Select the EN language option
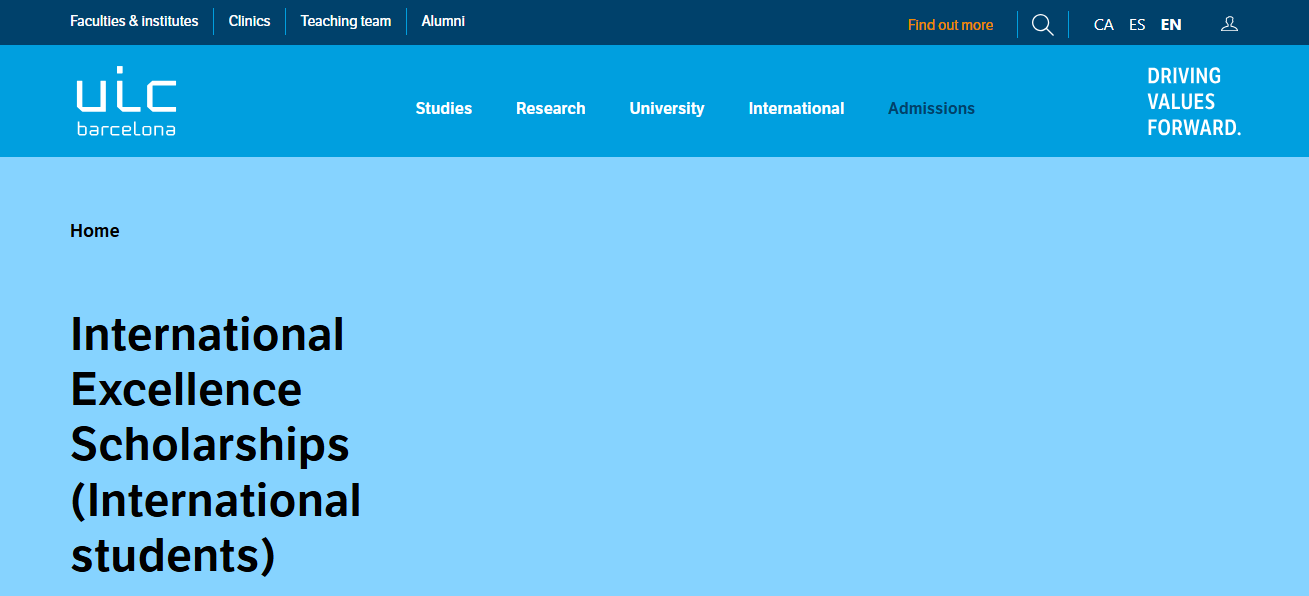 (x=1171, y=25)
